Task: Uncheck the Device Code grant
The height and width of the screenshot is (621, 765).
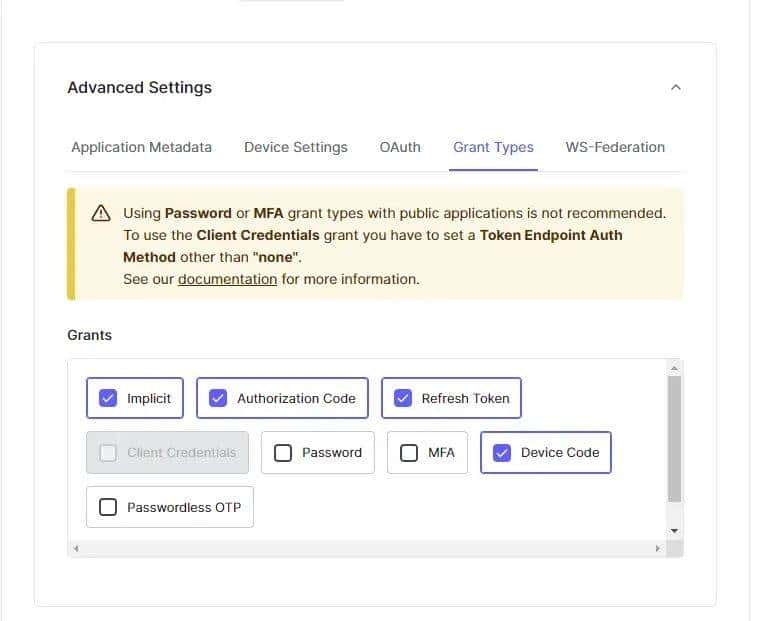Action: coord(502,453)
